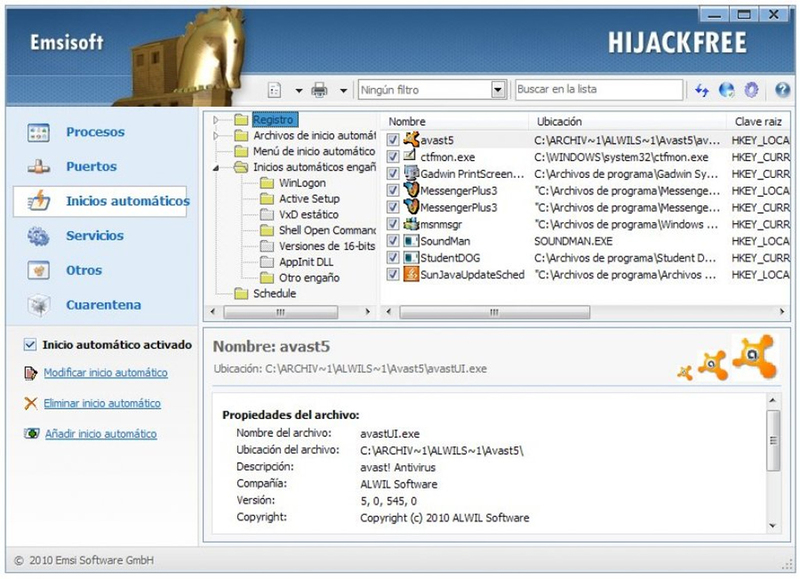Screen dimensions: 800x579
Task: Click the details panel vertical scrollbar thumb
Action: [773, 440]
